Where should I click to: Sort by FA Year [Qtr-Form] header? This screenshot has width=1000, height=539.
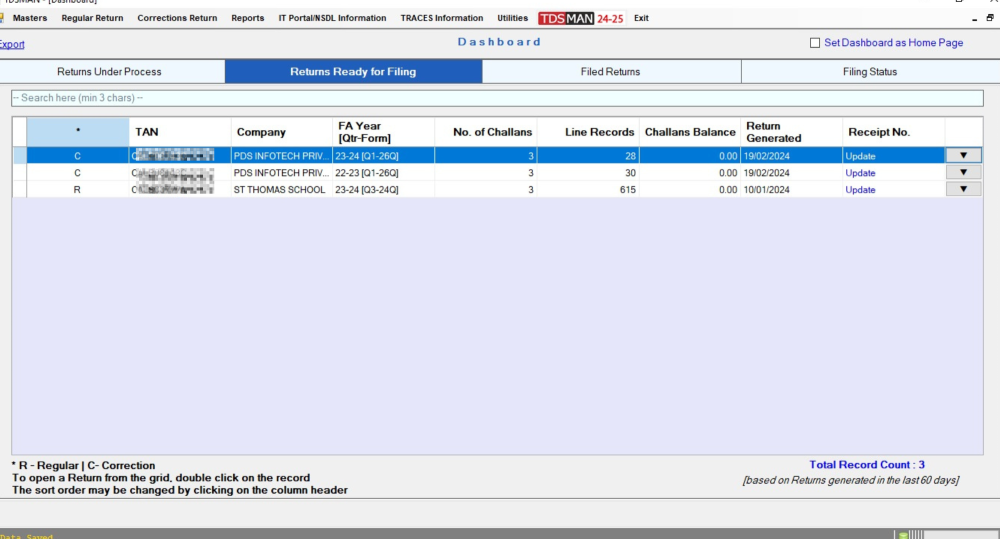point(383,132)
